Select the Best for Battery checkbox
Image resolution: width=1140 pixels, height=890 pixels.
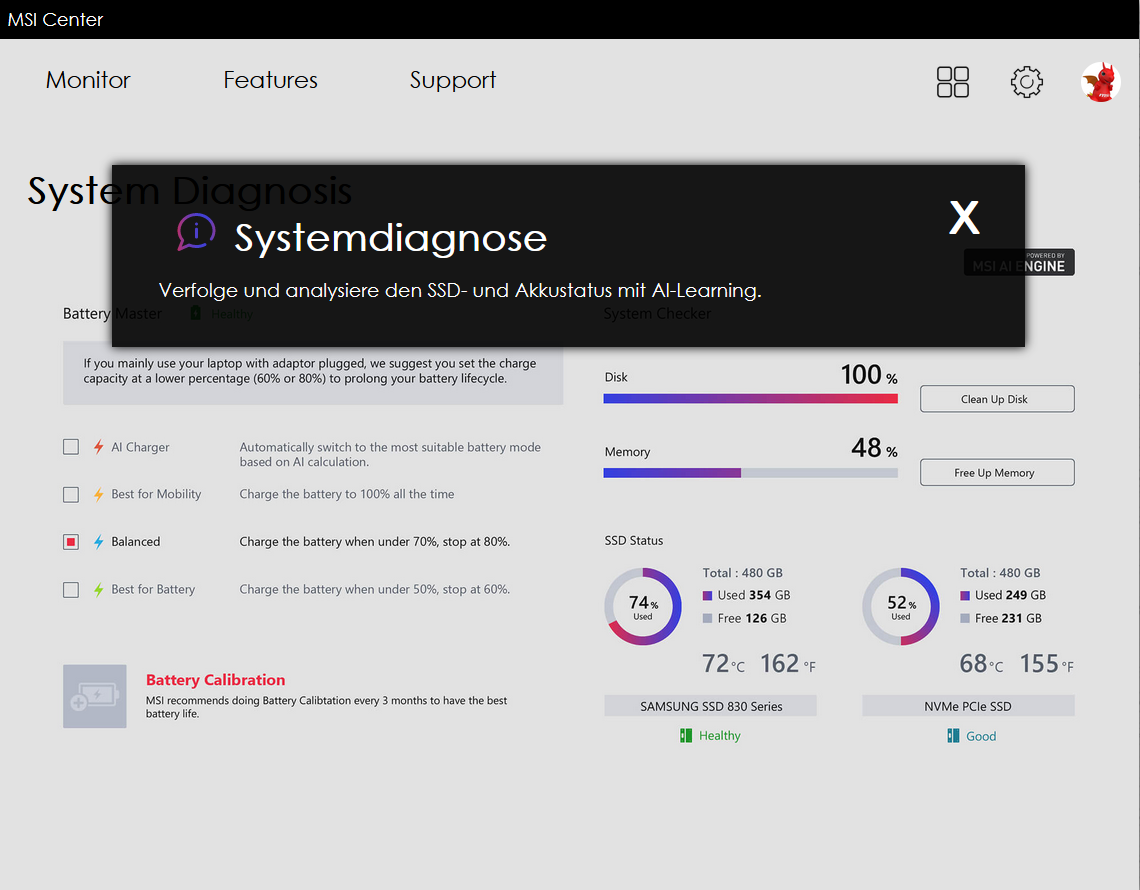pyautogui.click(x=71, y=590)
